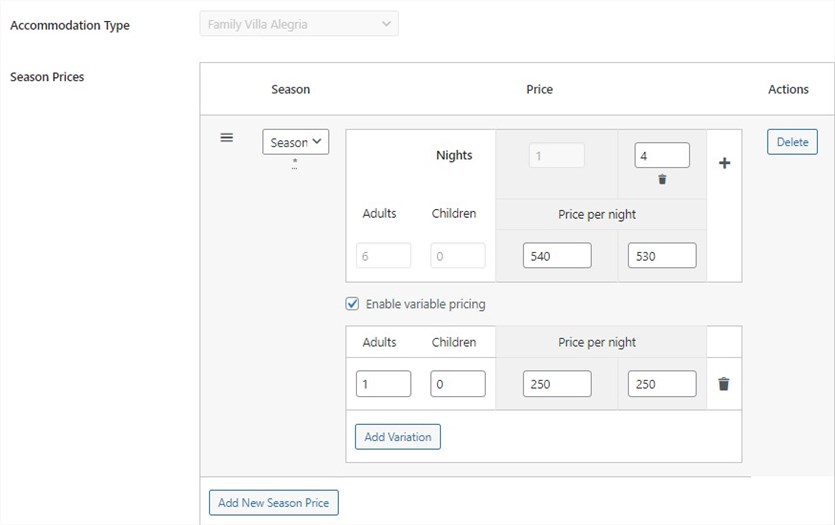Click the plus icon to add nights column

(724, 163)
